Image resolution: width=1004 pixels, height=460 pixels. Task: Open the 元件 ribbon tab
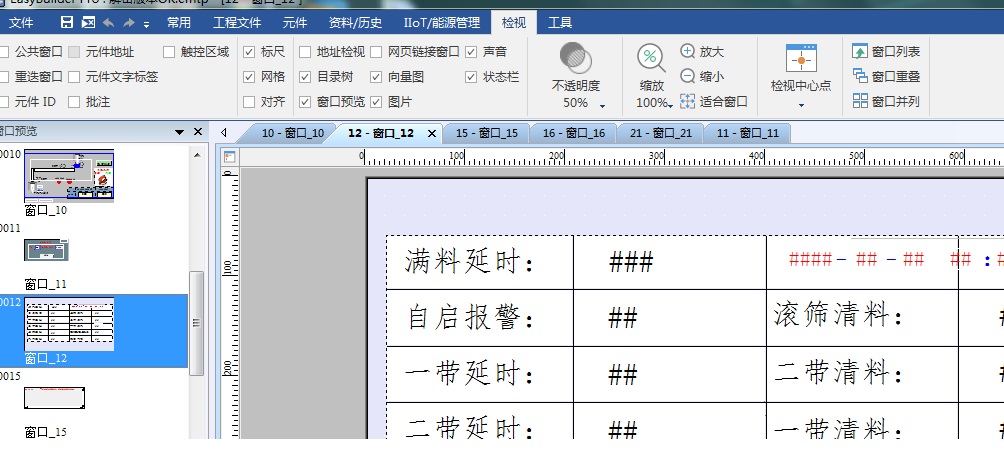295,22
